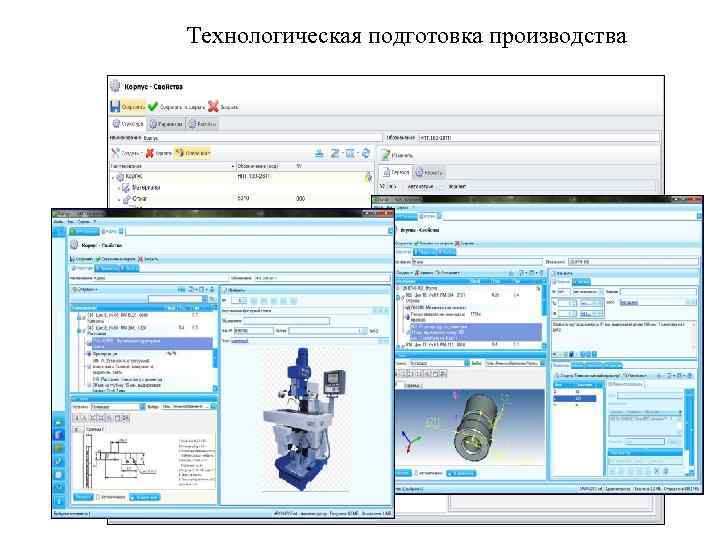Screen dimensions: 720x540
Task: Open the 'Создать' dropdown in front-left window tree panel
Action: click(x=85, y=290)
